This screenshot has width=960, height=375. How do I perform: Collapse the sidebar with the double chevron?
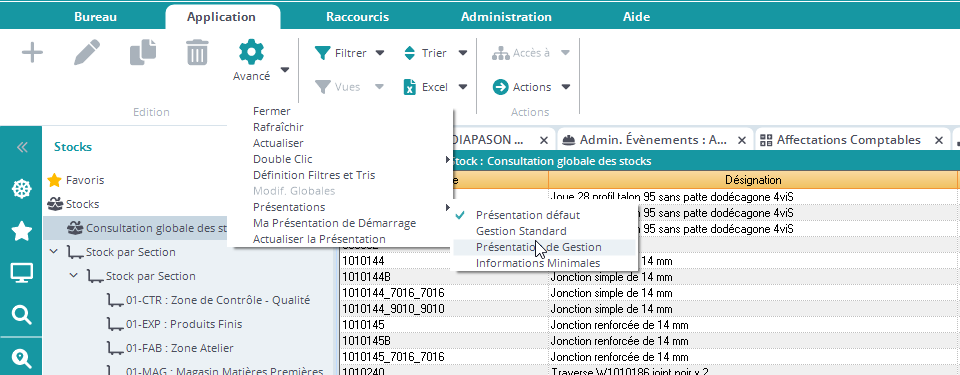22,147
